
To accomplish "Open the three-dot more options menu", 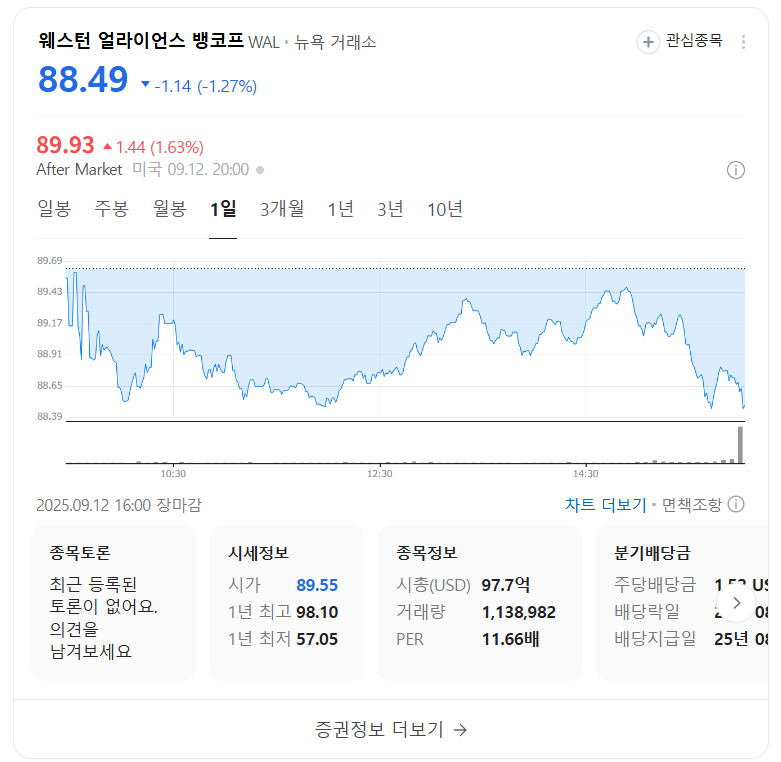I will 743,42.
